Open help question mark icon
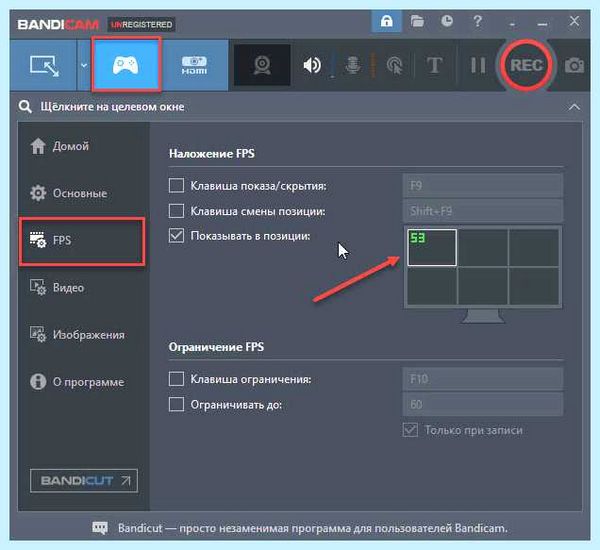This screenshot has height=550, width=600. [x=477, y=21]
